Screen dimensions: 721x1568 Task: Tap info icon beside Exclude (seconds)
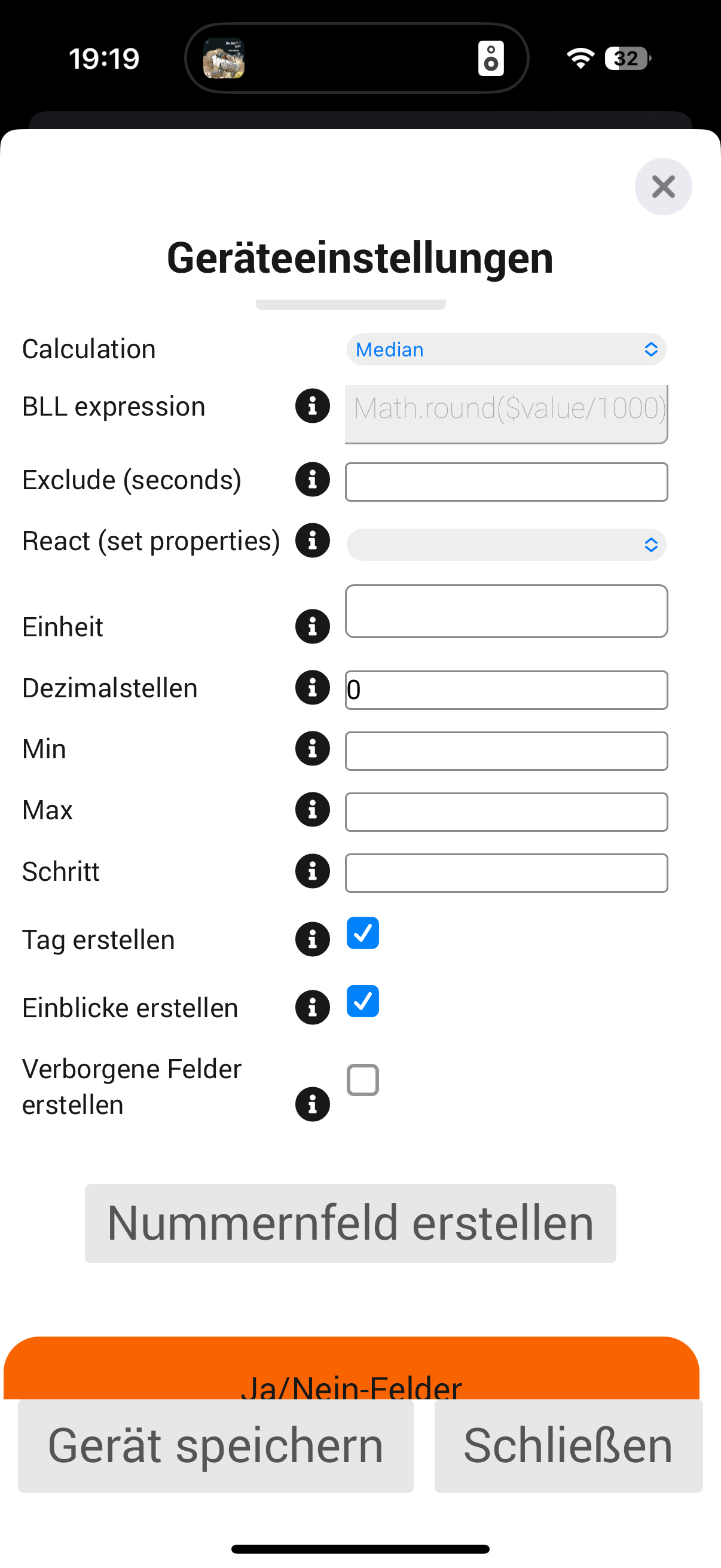(312, 480)
